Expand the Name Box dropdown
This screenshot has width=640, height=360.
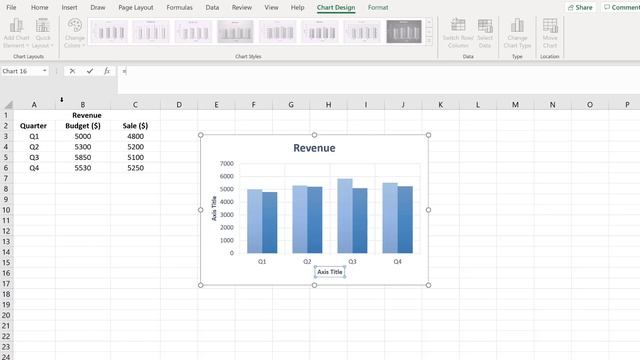pyautogui.click(x=44, y=71)
